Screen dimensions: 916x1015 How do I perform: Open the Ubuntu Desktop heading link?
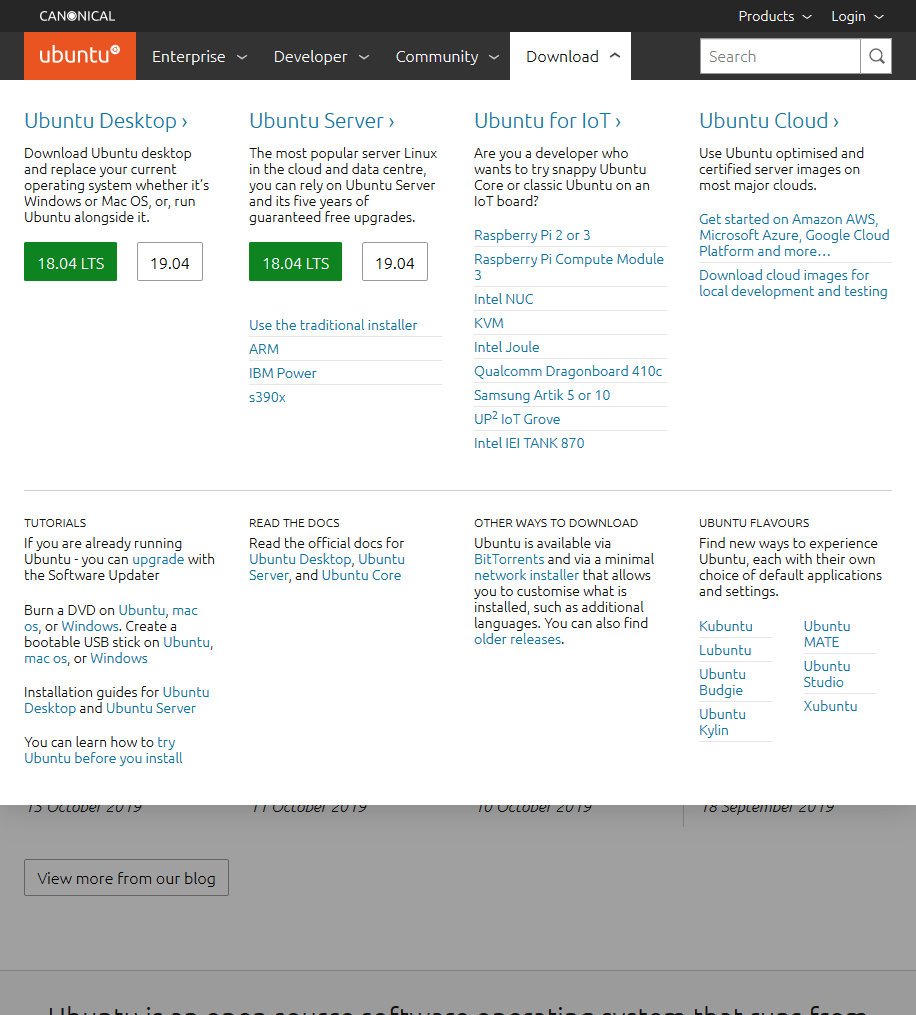pyautogui.click(x=106, y=120)
